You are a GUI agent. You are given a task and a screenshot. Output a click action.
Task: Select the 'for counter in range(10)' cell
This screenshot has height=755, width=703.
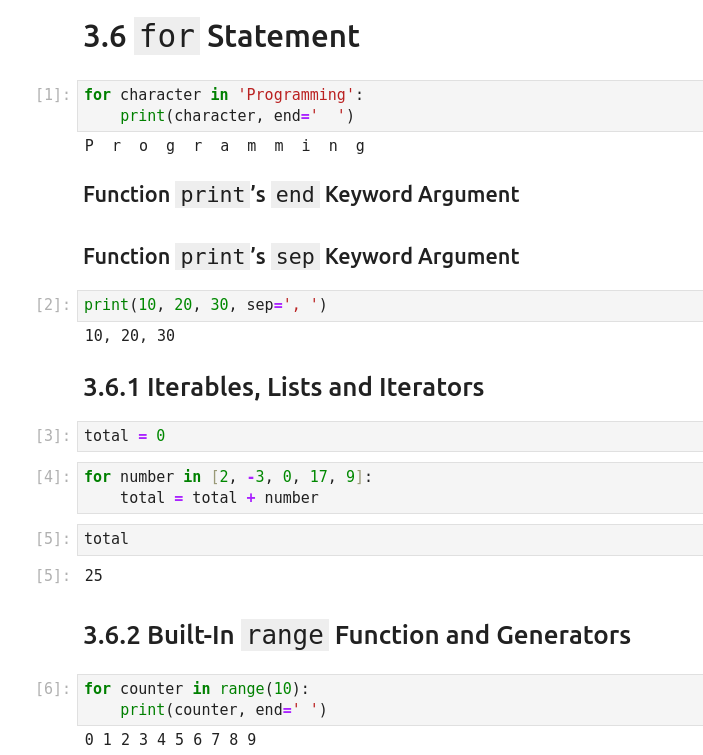pyautogui.click(x=390, y=699)
